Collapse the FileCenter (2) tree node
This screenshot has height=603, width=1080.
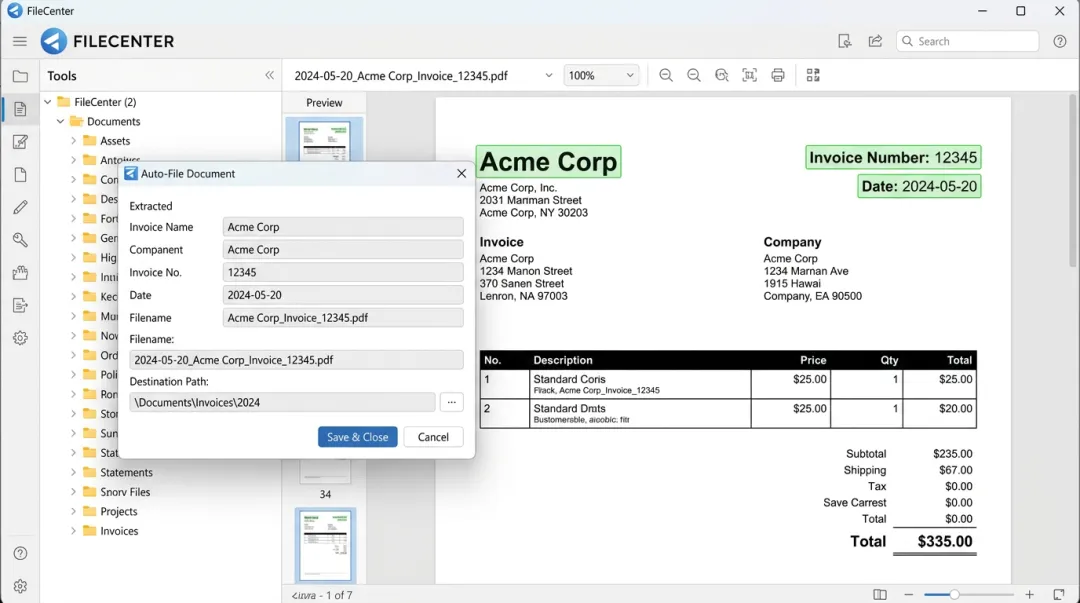pos(48,102)
